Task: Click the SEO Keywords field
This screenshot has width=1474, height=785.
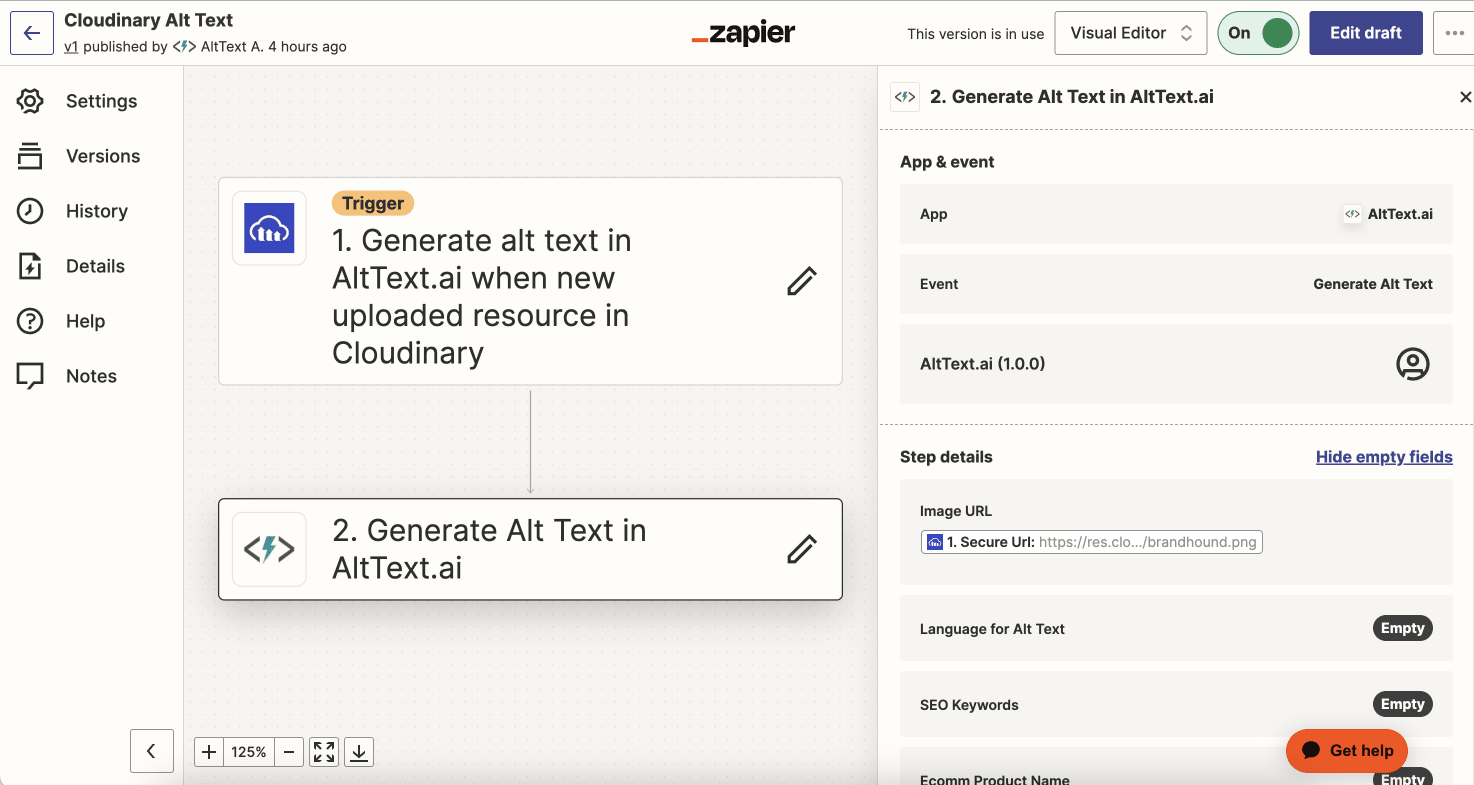Action: click(1176, 705)
